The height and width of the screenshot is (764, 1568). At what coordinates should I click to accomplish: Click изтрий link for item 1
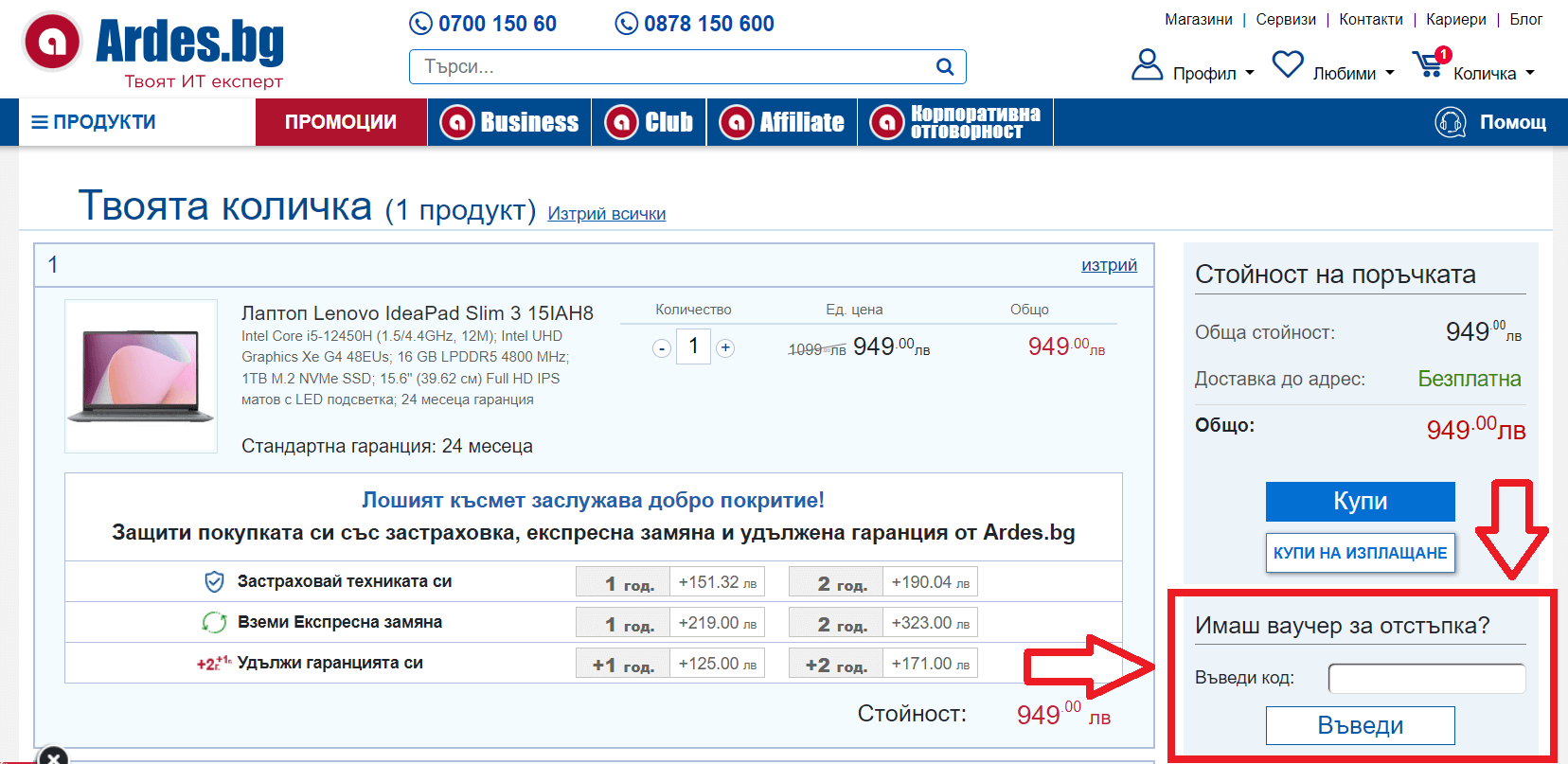coord(1110,265)
